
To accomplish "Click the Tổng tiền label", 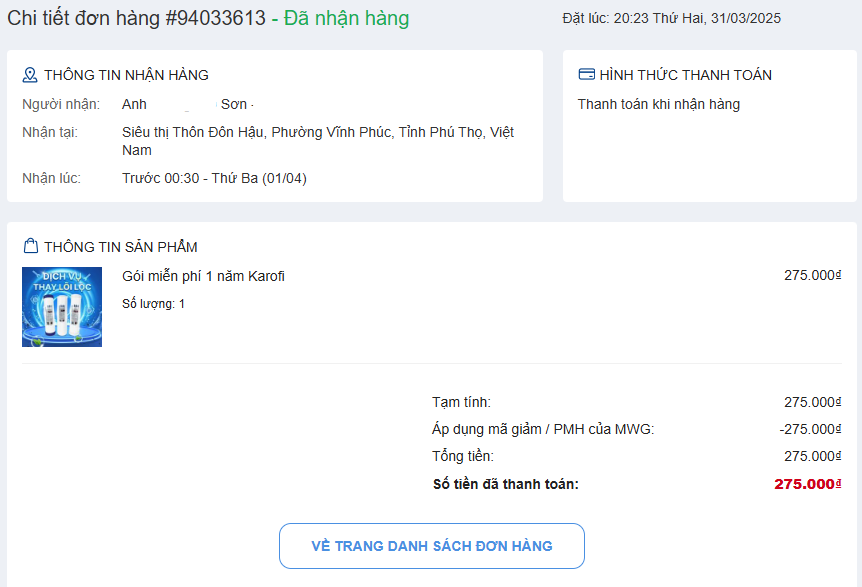I will tap(463, 456).
